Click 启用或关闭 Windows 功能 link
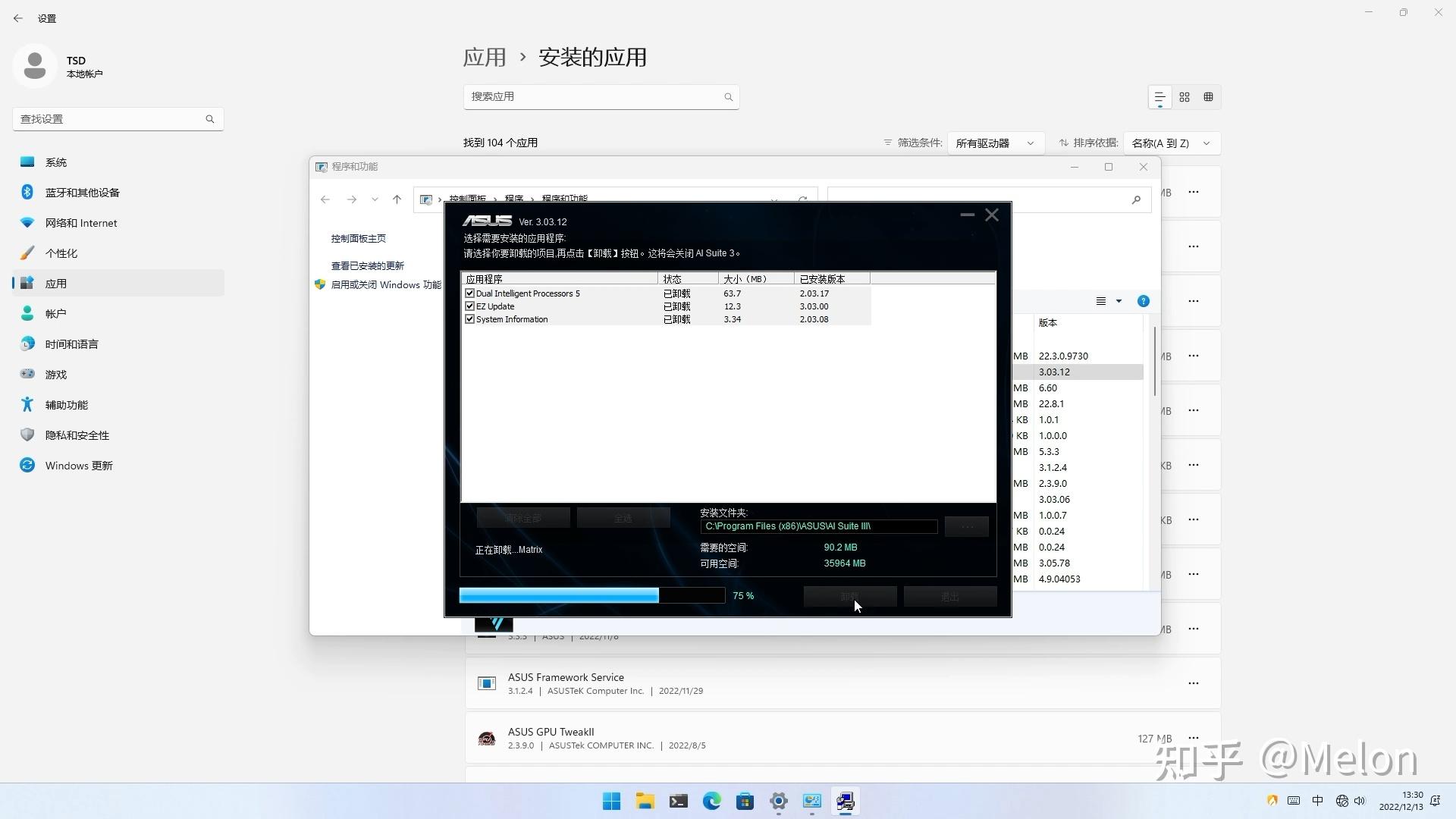The image size is (1456, 819). coord(385,285)
